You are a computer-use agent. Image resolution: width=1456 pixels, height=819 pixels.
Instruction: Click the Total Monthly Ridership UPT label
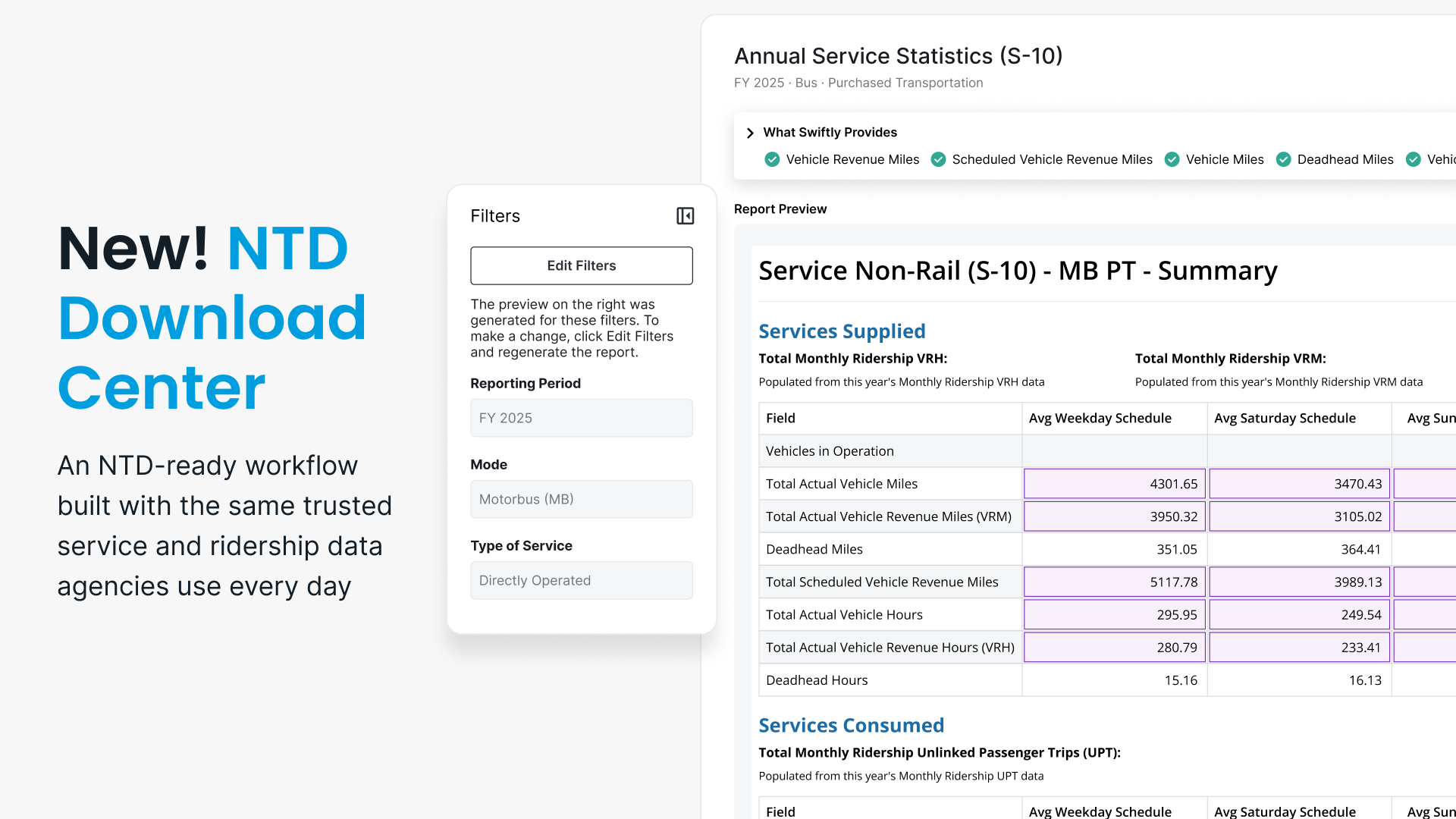(x=939, y=752)
